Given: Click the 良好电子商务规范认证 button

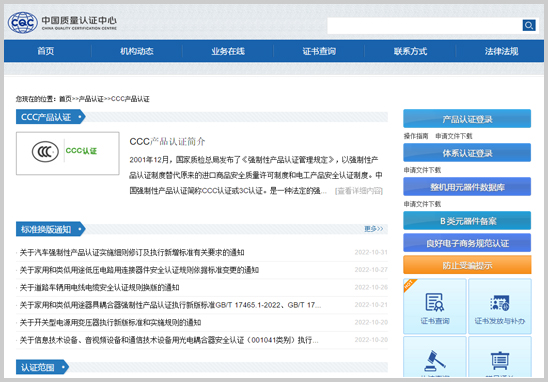Looking at the screenshot, I should pos(467,243).
